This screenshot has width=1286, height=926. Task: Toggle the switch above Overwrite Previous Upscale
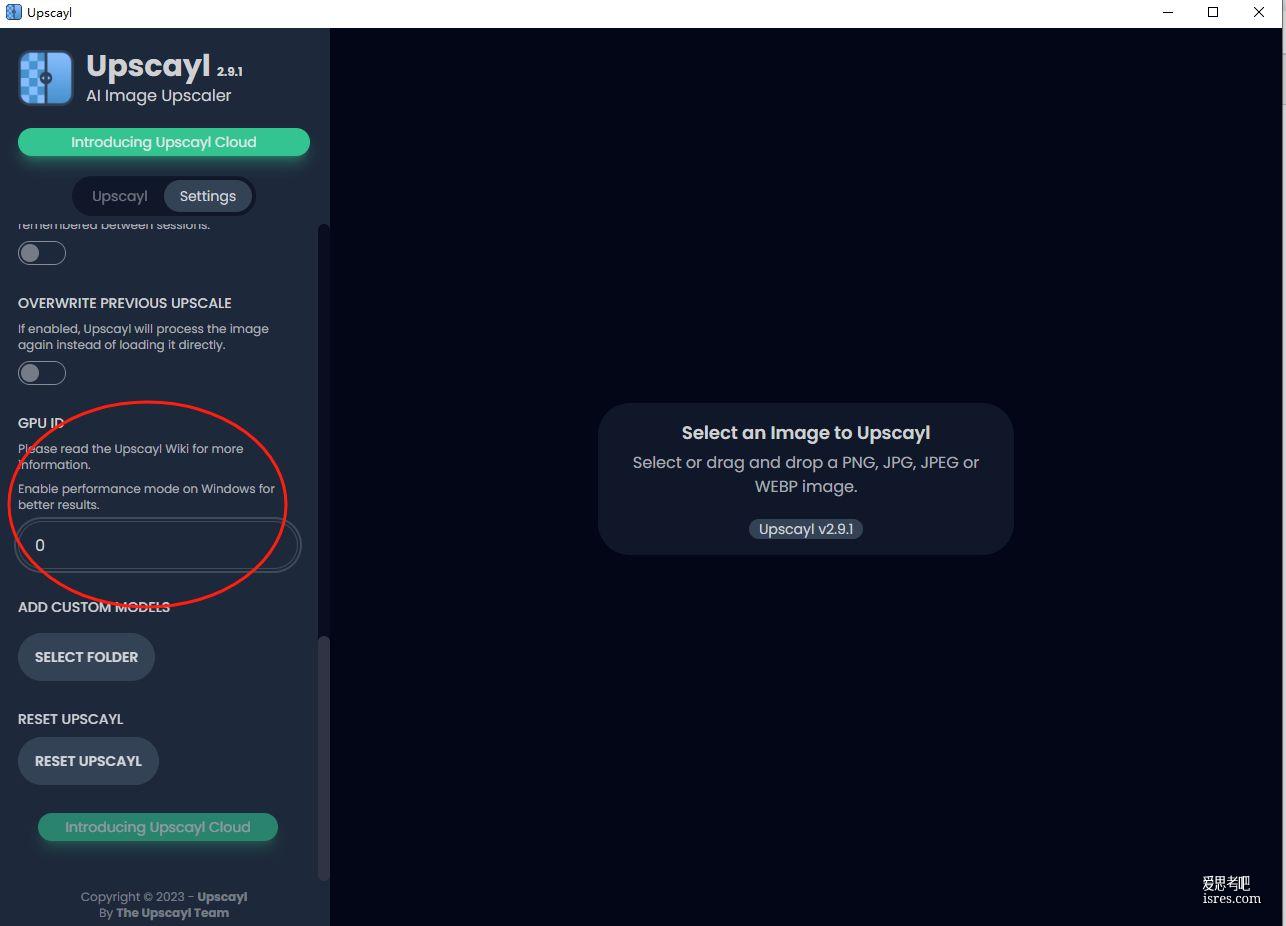(42, 253)
